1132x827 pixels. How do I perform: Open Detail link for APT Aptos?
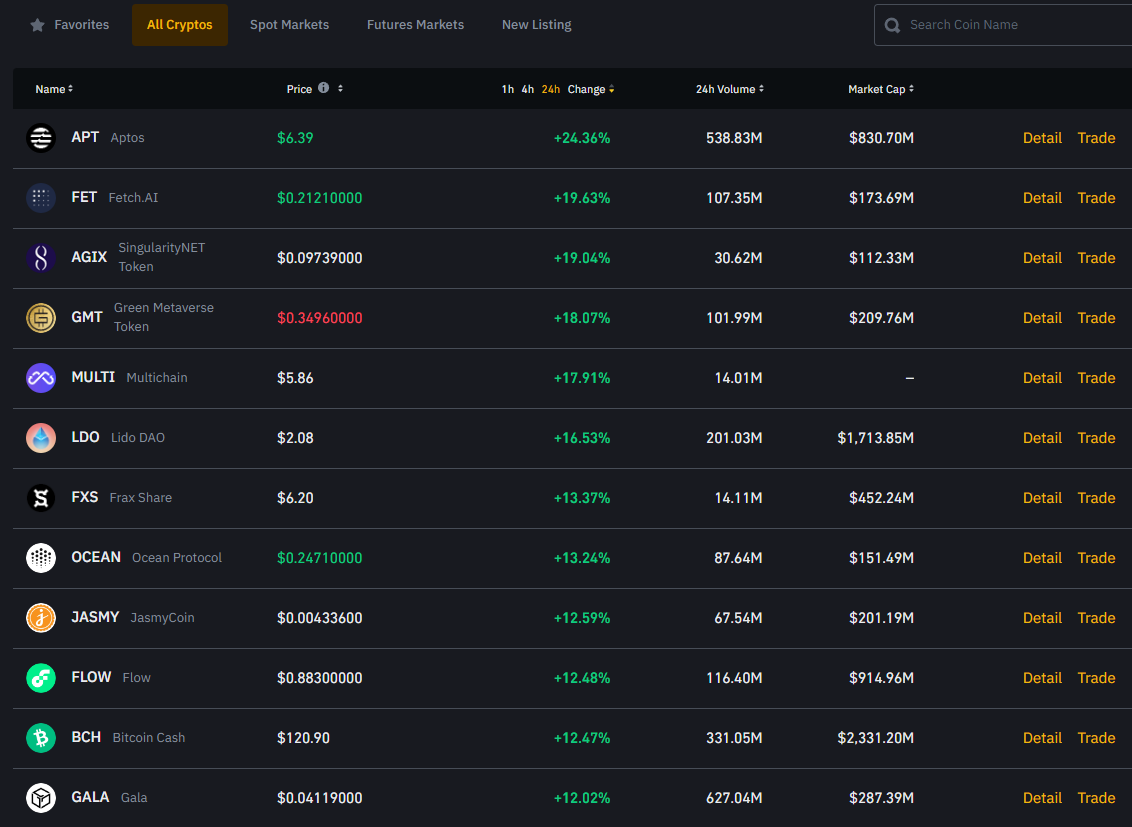tap(1042, 138)
